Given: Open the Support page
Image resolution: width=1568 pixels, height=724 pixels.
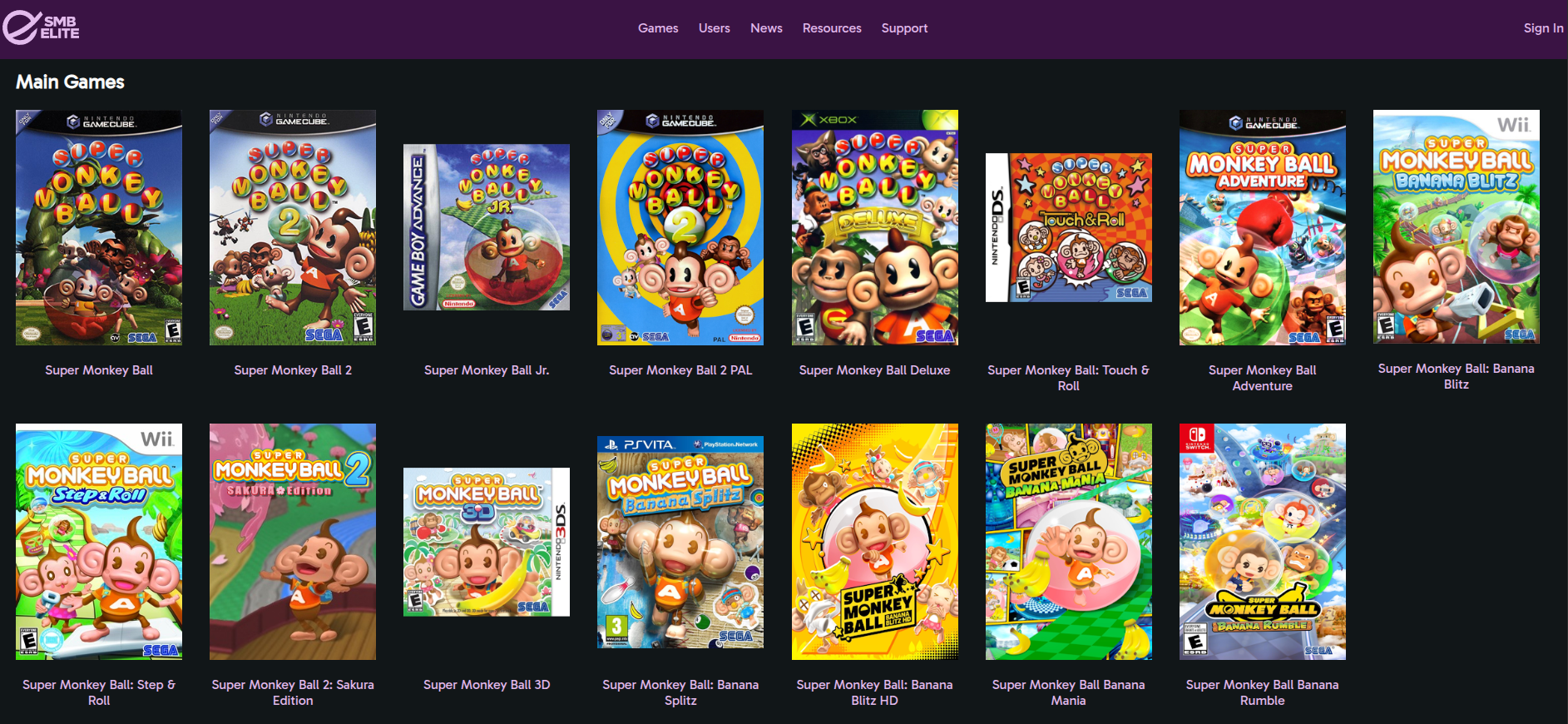Looking at the screenshot, I should pos(904,28).
